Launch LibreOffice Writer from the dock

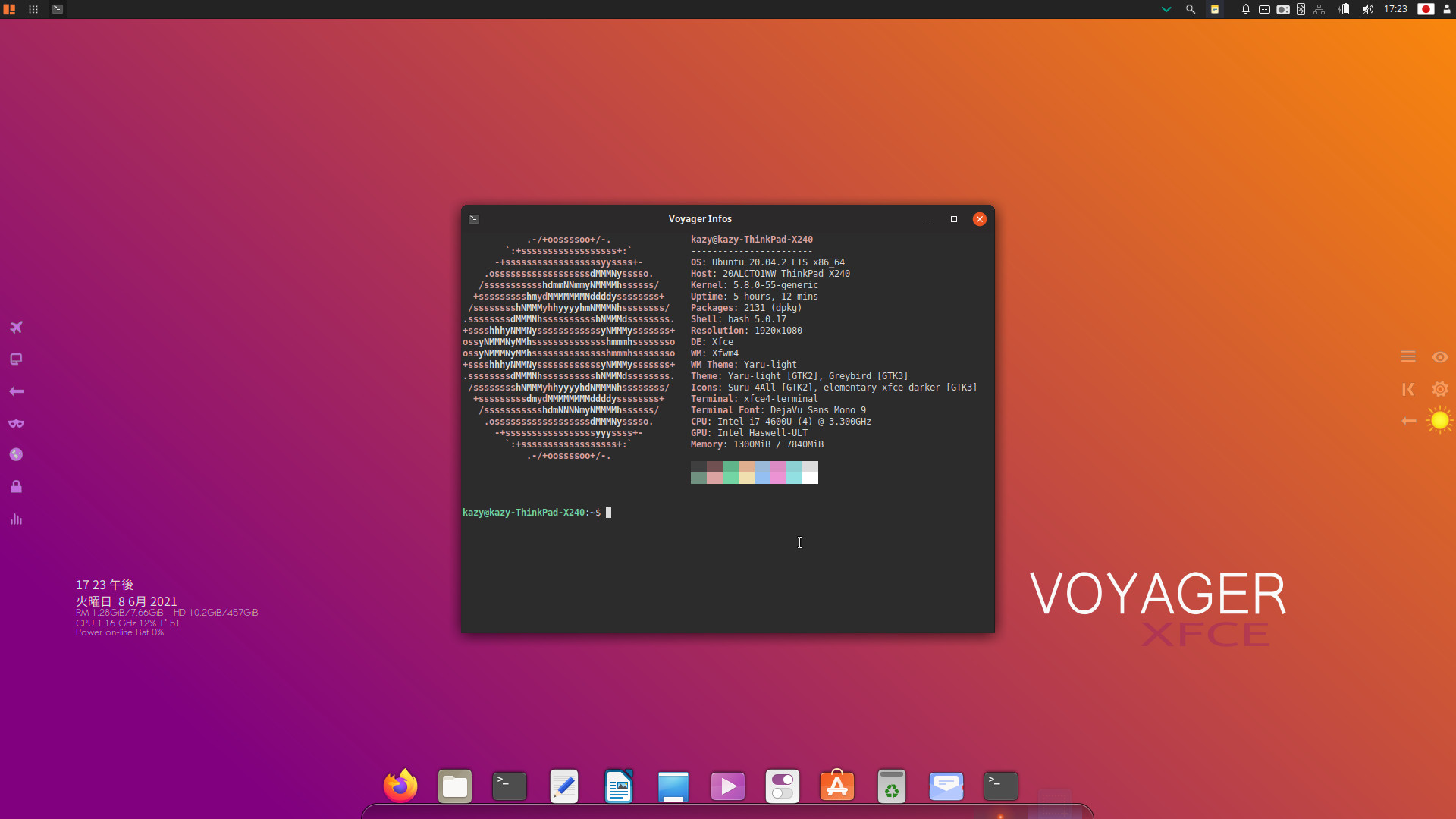(619, 786)
